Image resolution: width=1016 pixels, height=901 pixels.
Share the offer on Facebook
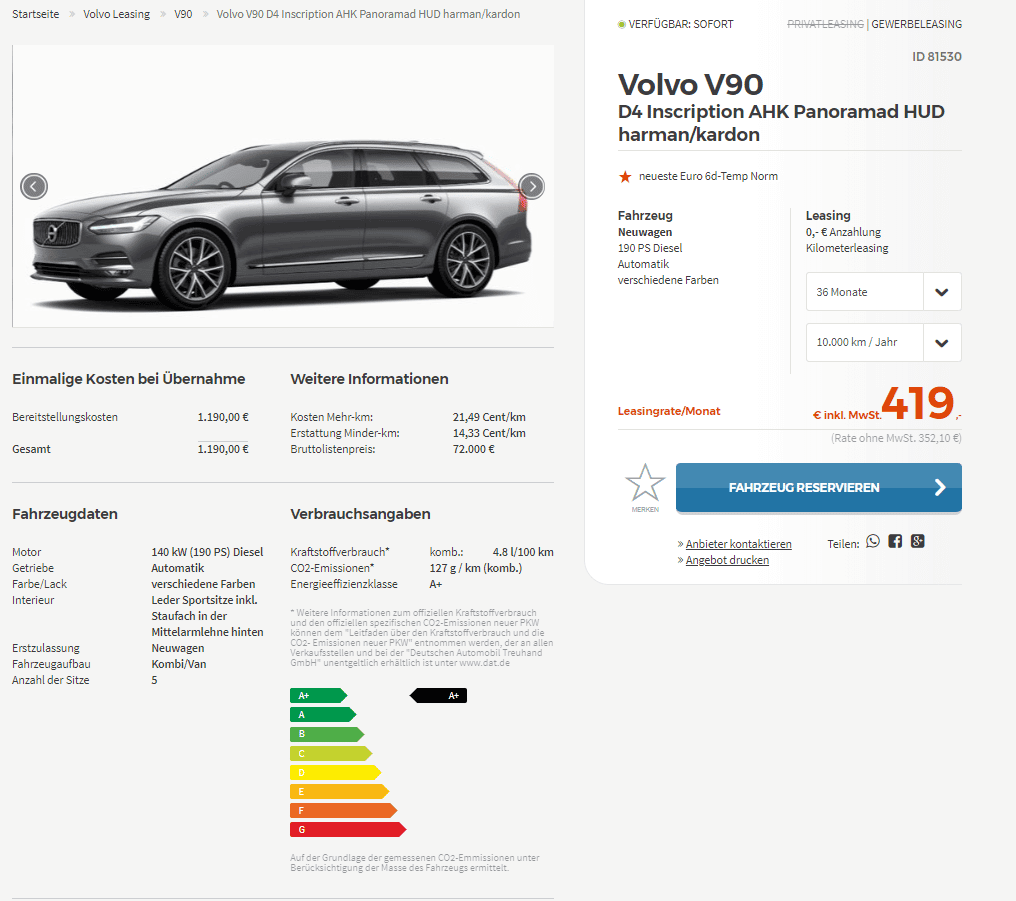[x=895, y=542]
